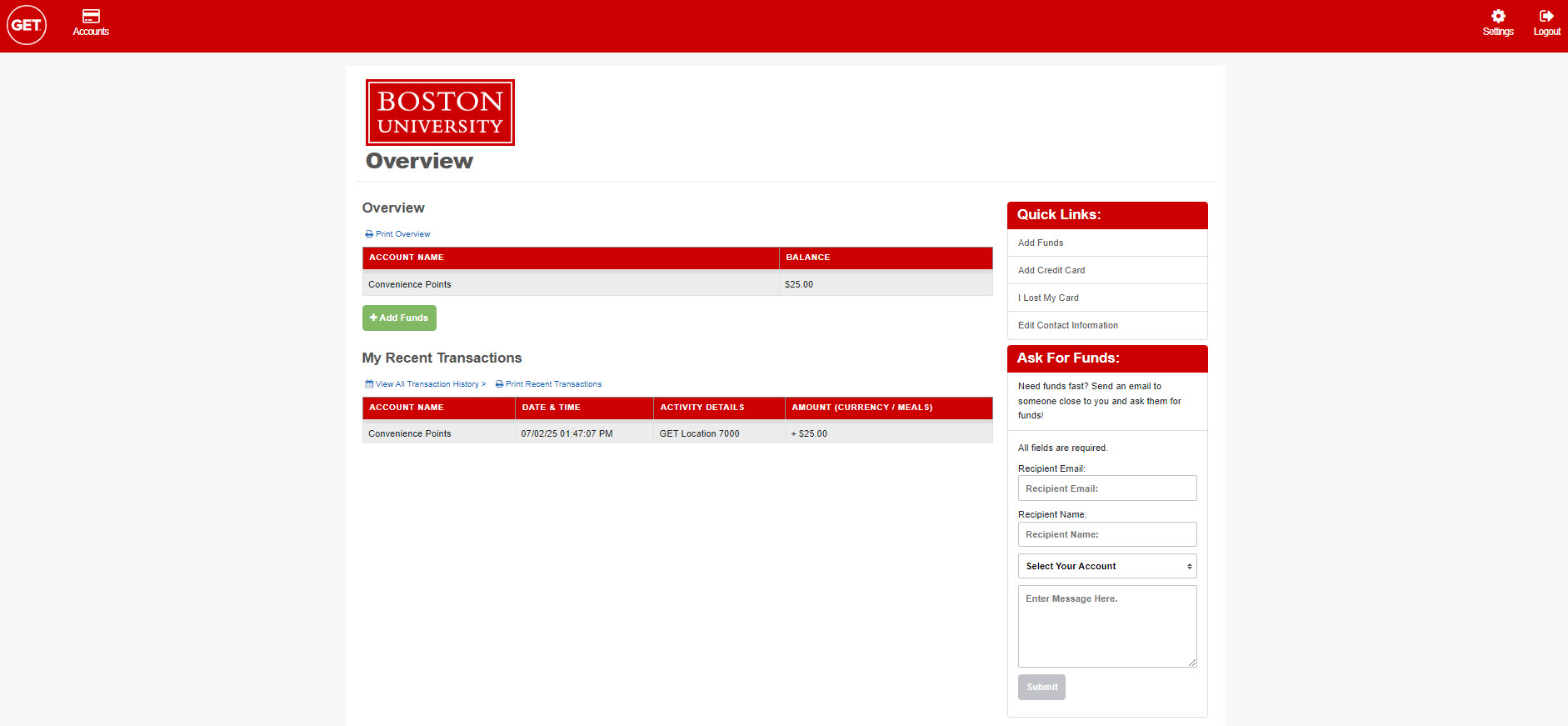Screen dimensions: 1568x726
Task: Open the Accounts menu
Action: click(x=91, y=23)
